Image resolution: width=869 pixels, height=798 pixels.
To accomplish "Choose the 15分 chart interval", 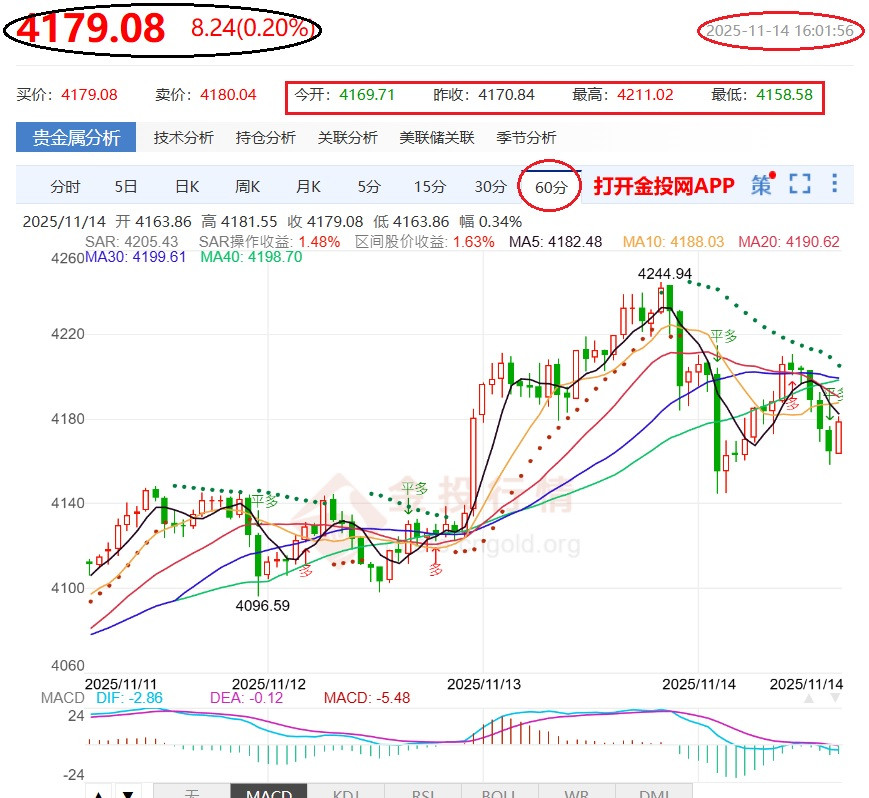I will click(x=430, y=186).
